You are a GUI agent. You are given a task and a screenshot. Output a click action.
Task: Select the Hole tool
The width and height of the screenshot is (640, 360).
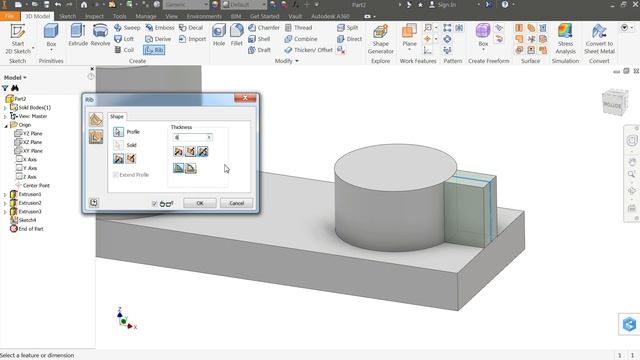click(219, 35)
